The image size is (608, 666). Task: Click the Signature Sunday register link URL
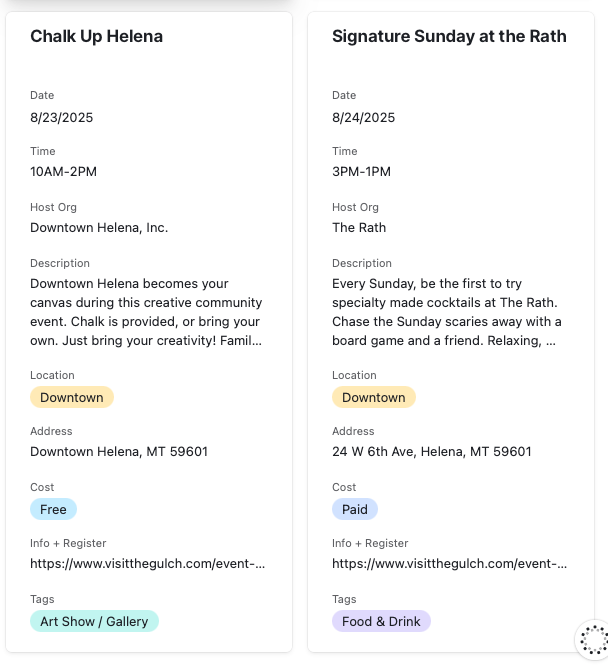coord(450,564)
